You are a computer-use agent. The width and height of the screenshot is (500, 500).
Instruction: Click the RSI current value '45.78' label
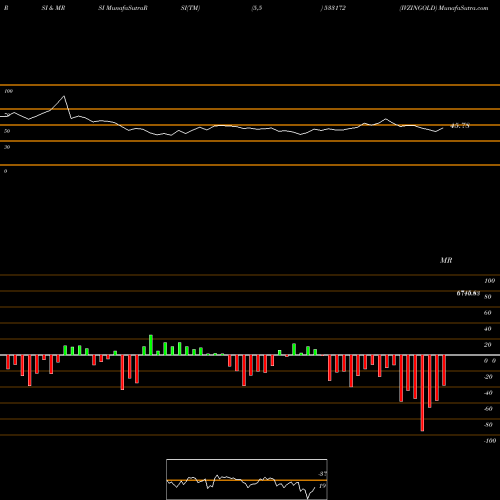click(460, 126)
